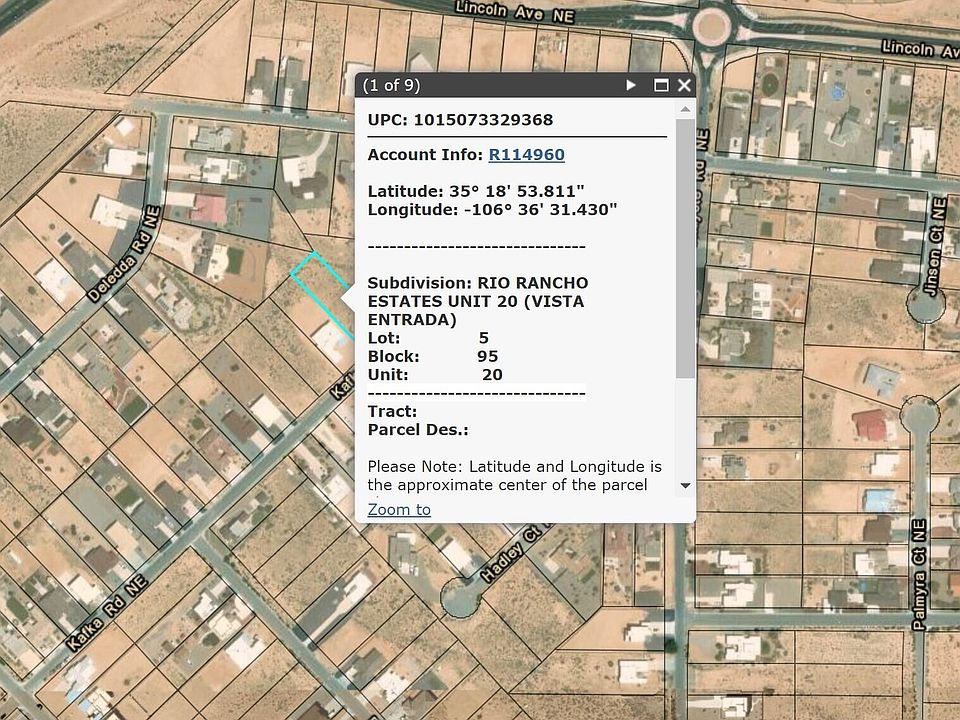
Task: Click the Palmyra Ct NE street label
Action: click(920, 575)
